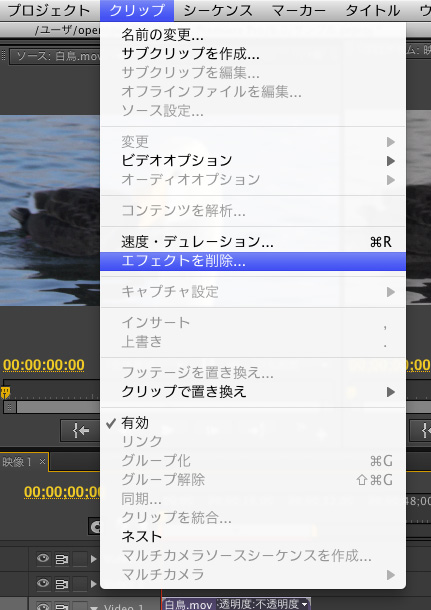
Task: Toggle eye visibility on the uppermost video track
Action: [43, 559]
